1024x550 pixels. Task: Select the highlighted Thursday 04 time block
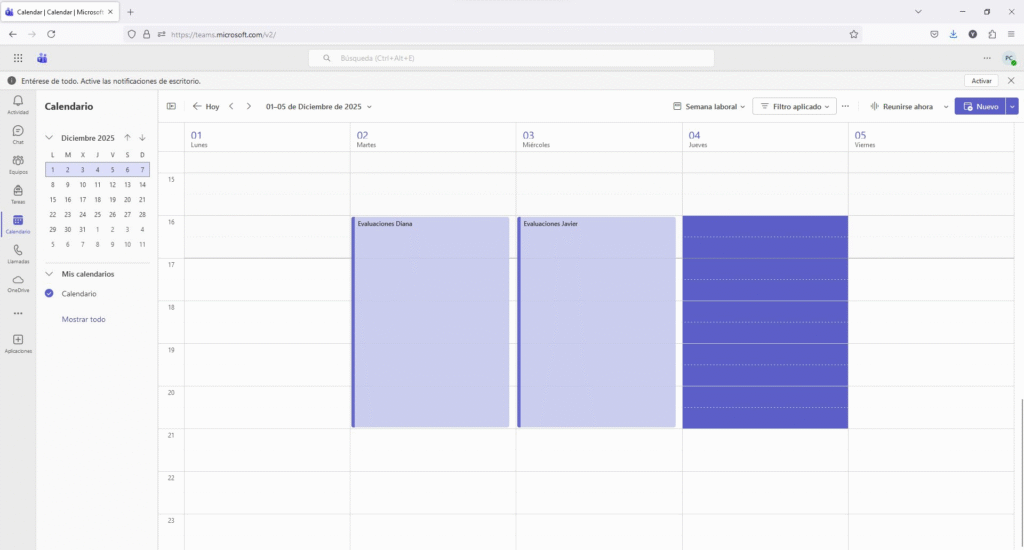pyautogui.click(x=765, y=322)
